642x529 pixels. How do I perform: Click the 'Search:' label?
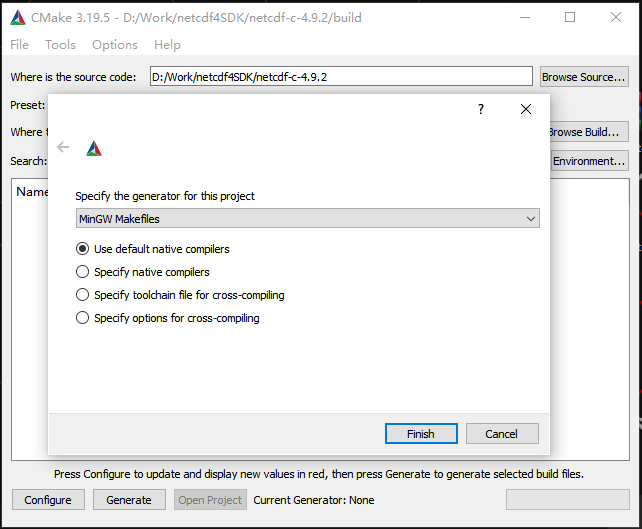(29, 161)
